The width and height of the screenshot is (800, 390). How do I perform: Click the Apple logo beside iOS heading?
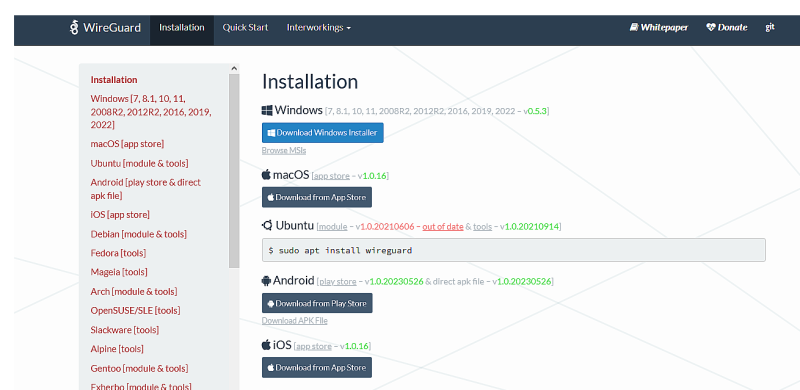click(x=266, y=345)
